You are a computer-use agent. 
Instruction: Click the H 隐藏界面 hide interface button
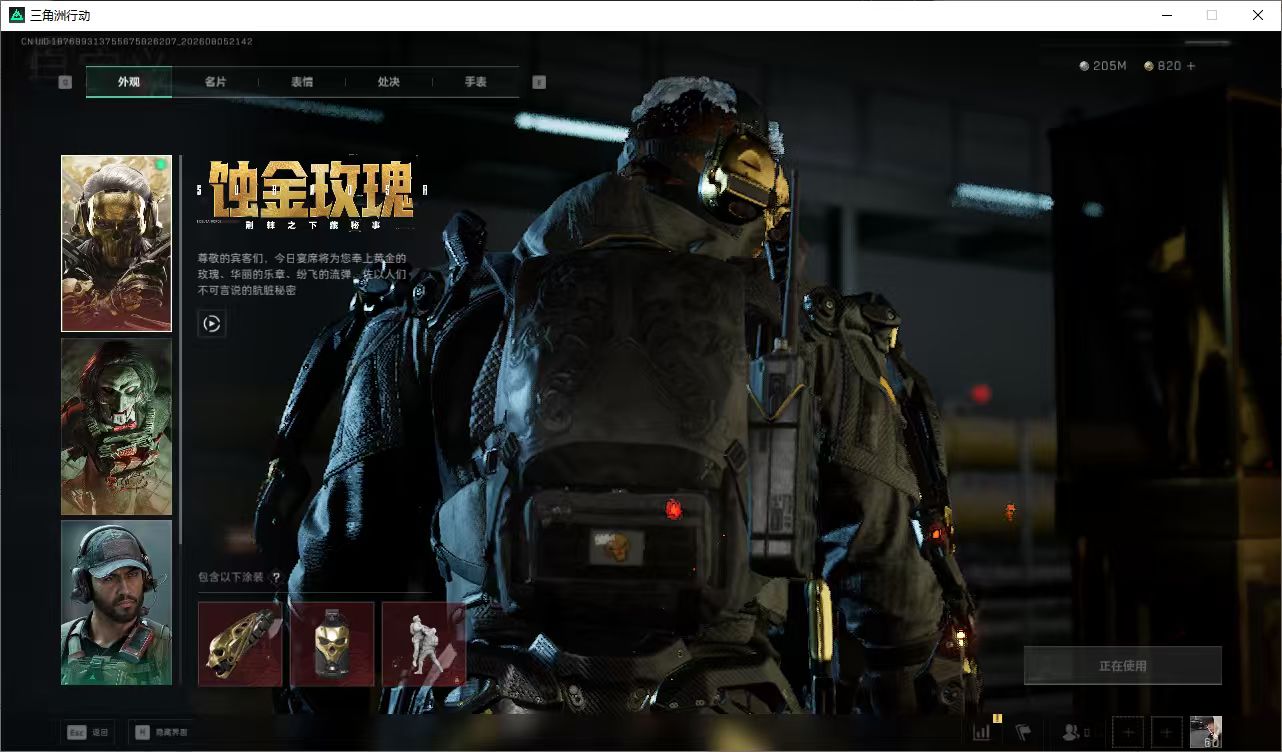[162, 733]
